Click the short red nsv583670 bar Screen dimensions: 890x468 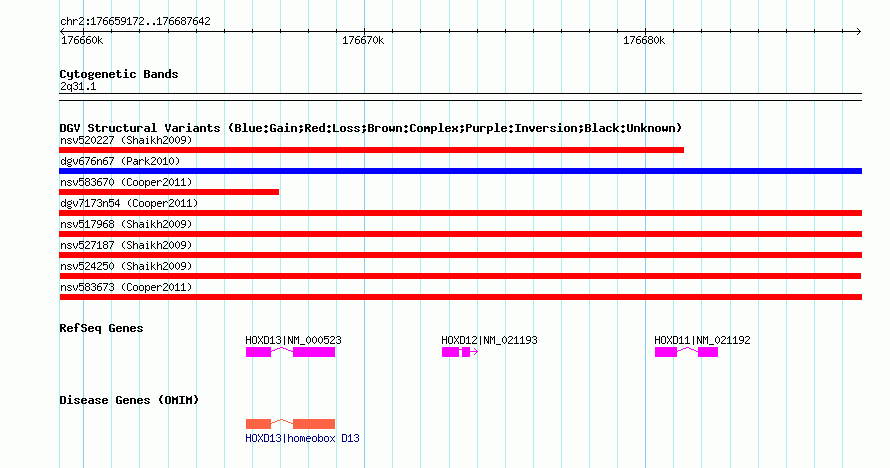tap(169, 192)
